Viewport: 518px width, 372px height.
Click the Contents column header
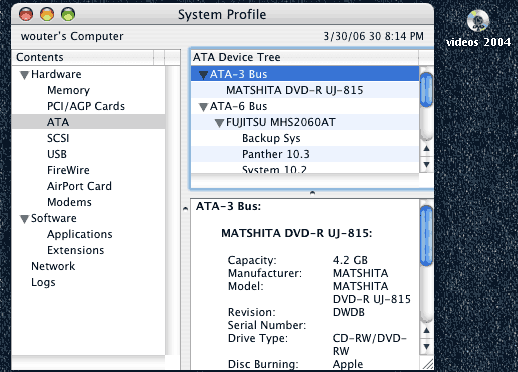click(84, 57)
